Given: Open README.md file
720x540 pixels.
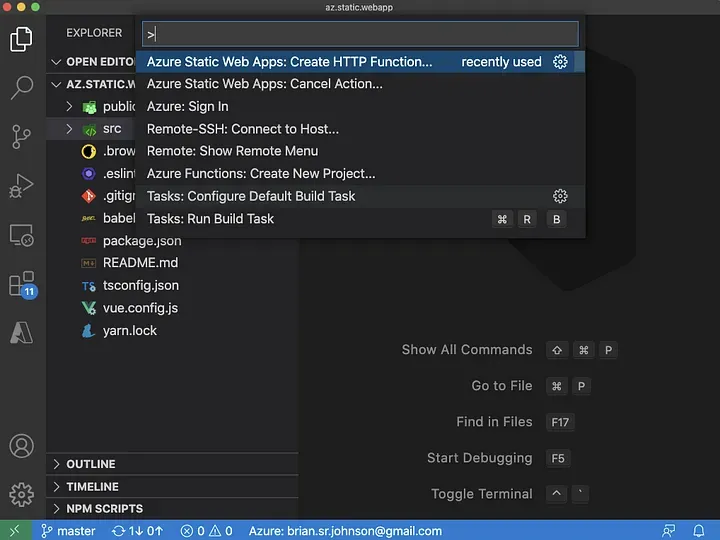Looking at the screenshot, I should click(141, 263).
